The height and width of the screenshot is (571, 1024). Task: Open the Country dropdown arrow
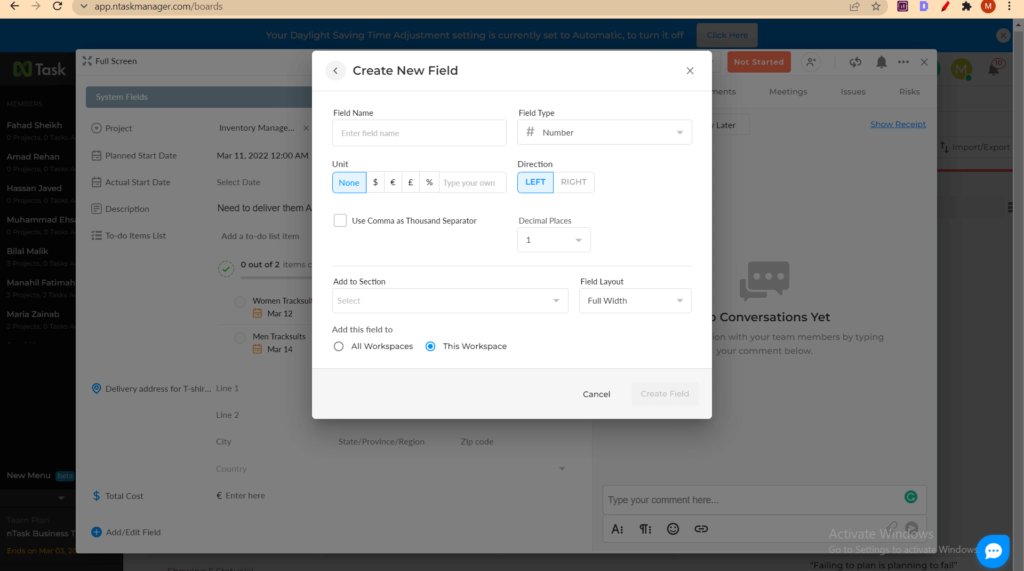coord(562,469)
